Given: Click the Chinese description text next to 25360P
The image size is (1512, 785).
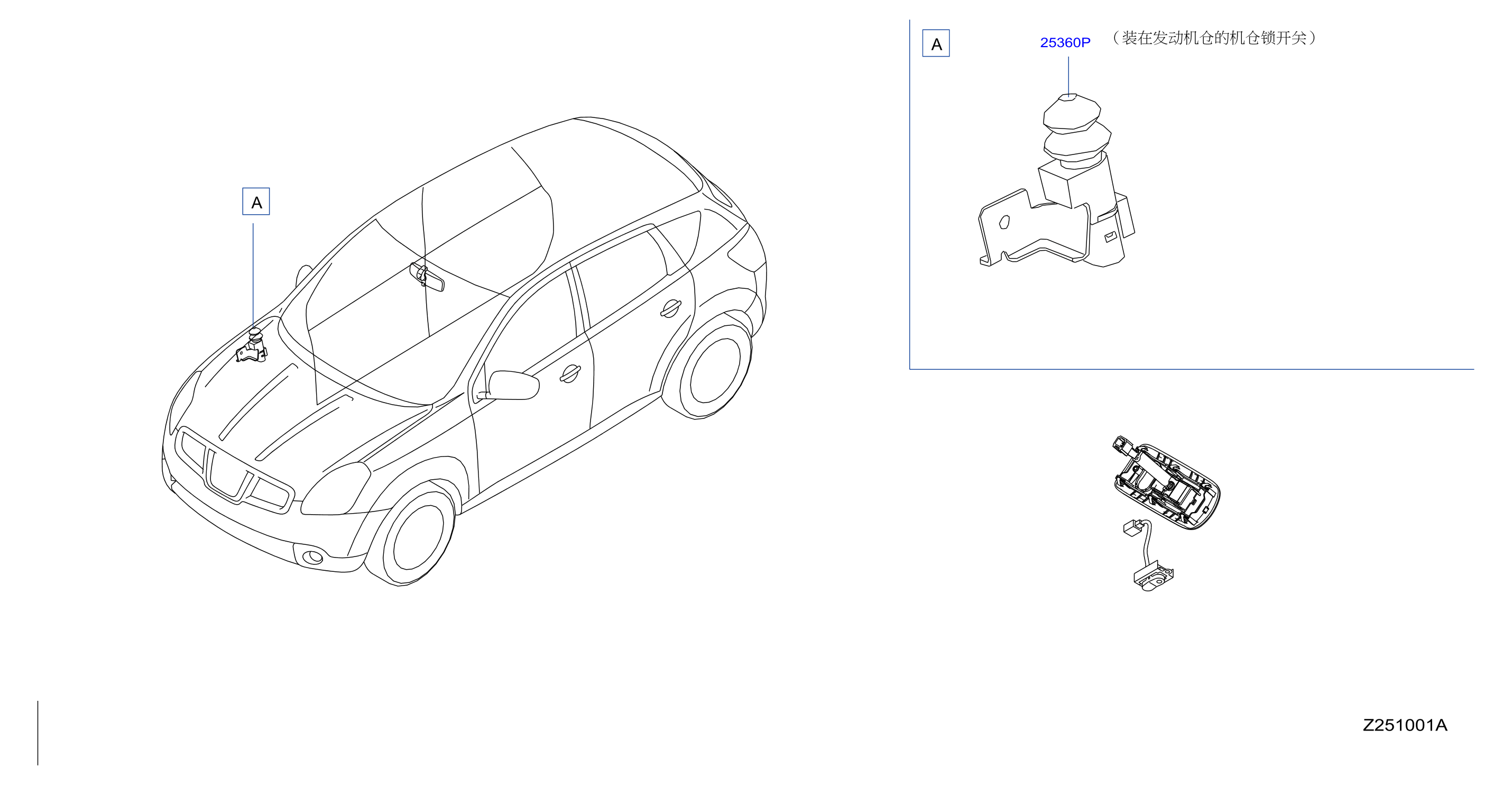Looking at the screenshot, I should pos(1213,38).
